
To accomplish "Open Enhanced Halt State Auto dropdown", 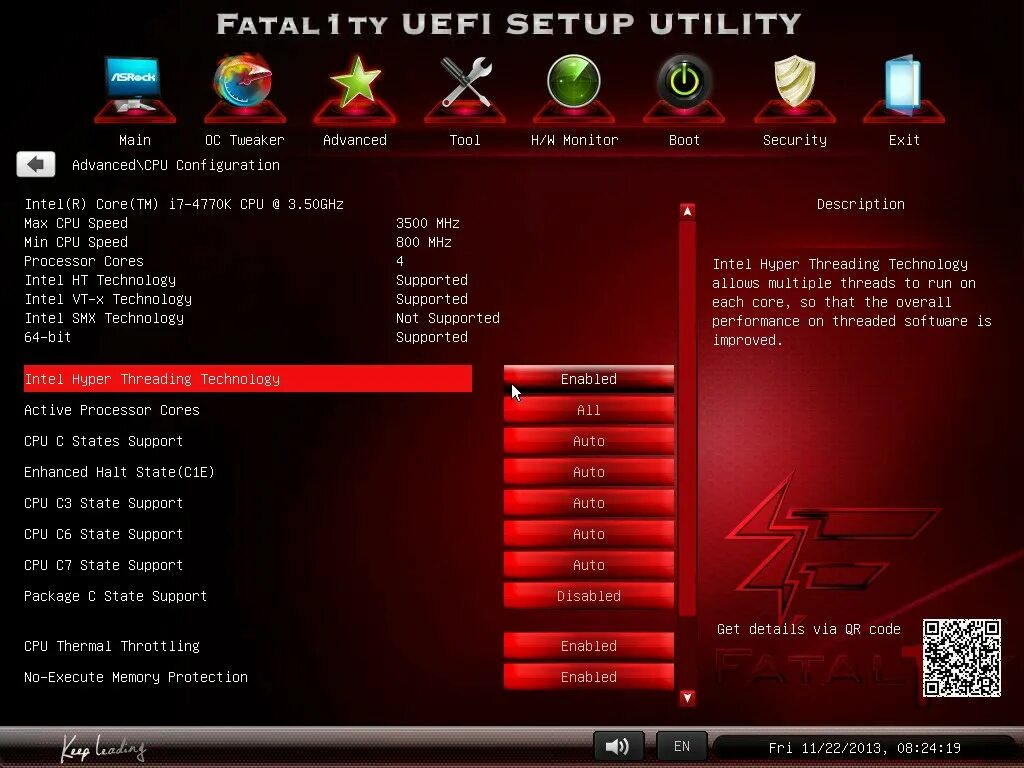I will click(x=588, y=472).
